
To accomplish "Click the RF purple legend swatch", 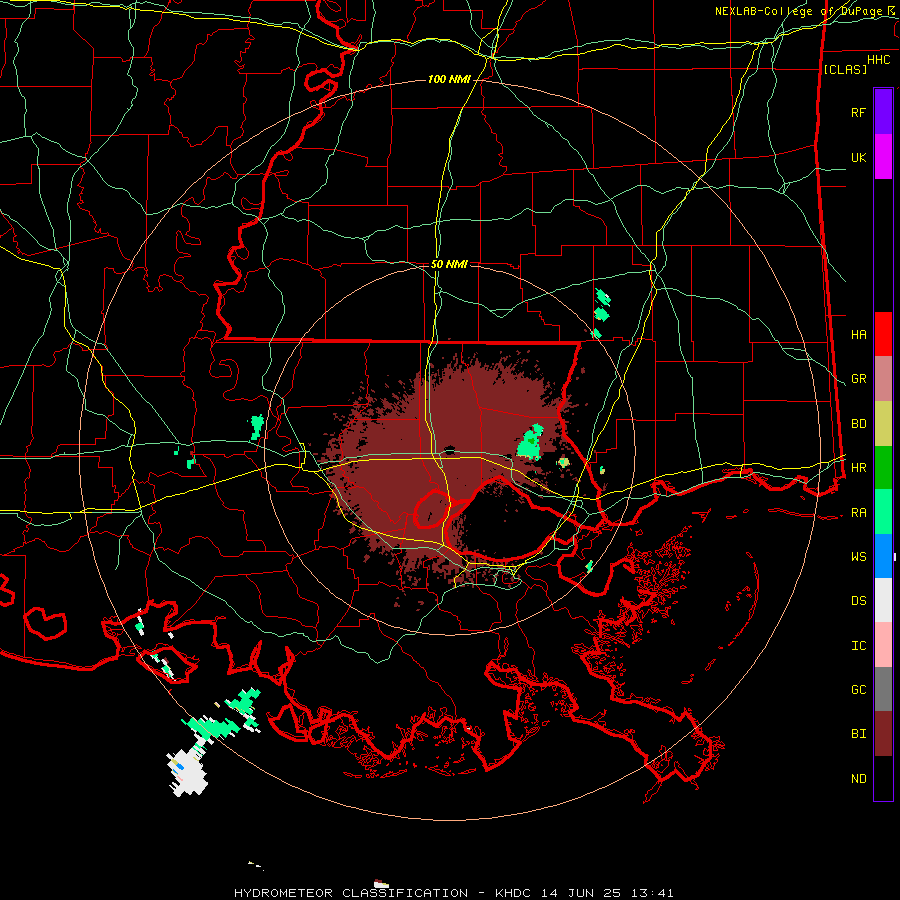I will click(883, 112).
